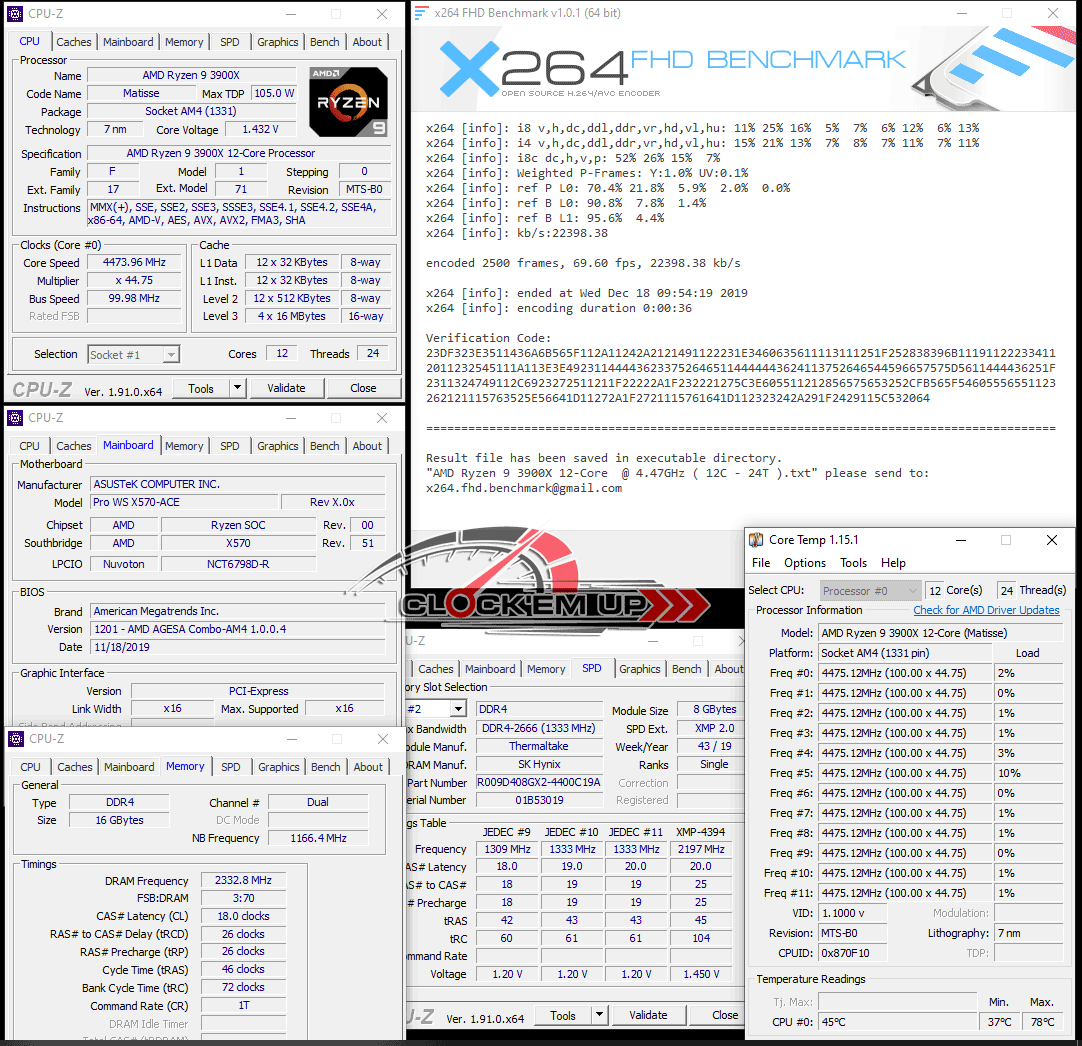Click the CPU-Z Mainboard window title icon
The width and height of the screenshot is (1082, 1046).
tap(16, 418)
